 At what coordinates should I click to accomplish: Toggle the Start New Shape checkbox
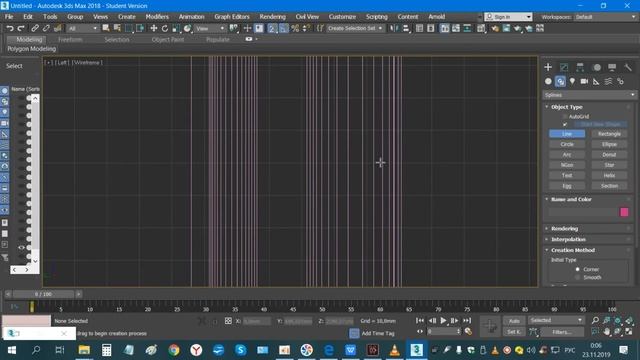(x=565, y=124)
